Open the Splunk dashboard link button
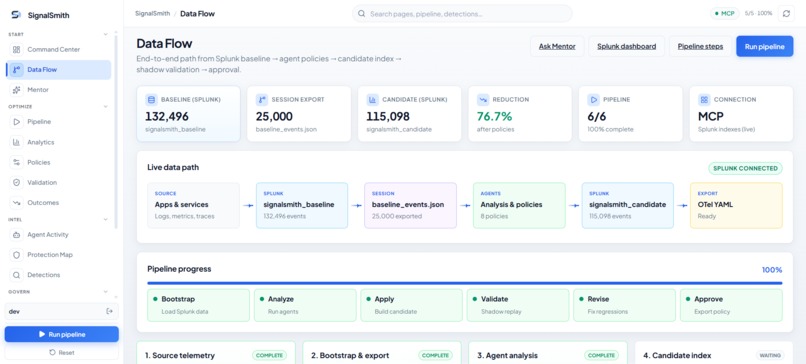The height and width of the screenshot is (364, 806). (x=626, y=46)
